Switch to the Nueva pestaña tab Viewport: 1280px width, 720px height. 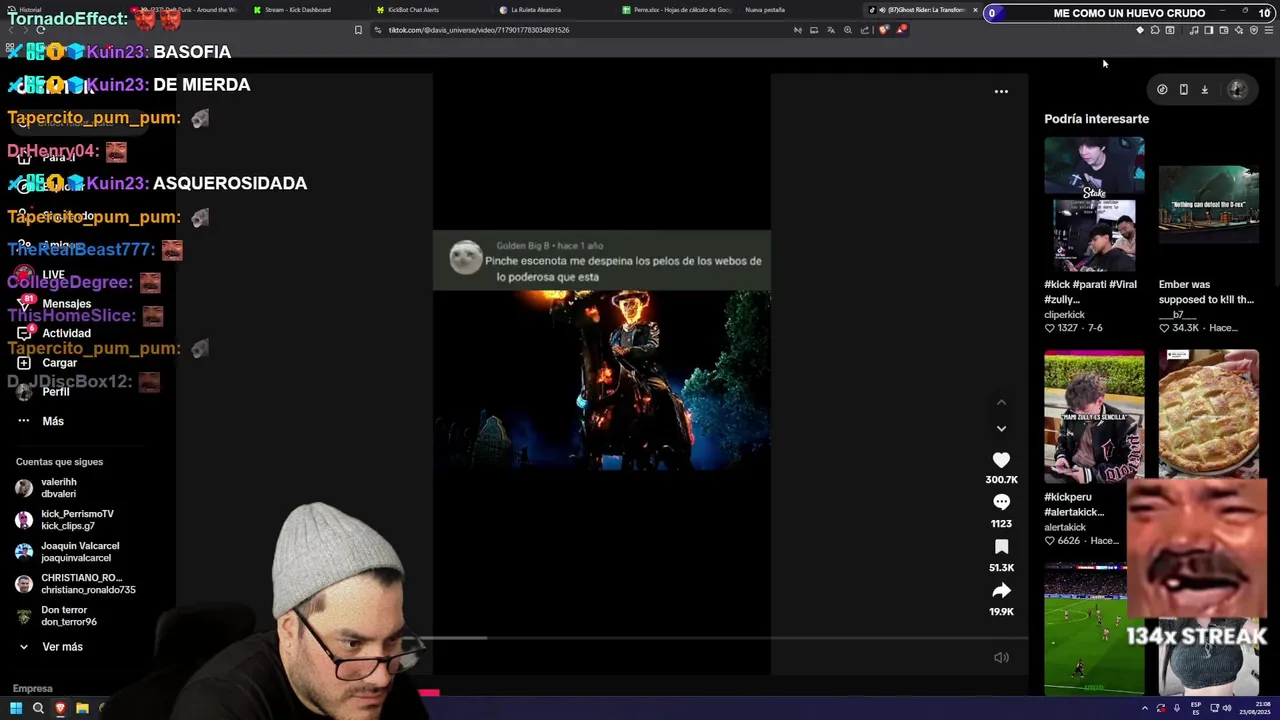tap(765, 10)
